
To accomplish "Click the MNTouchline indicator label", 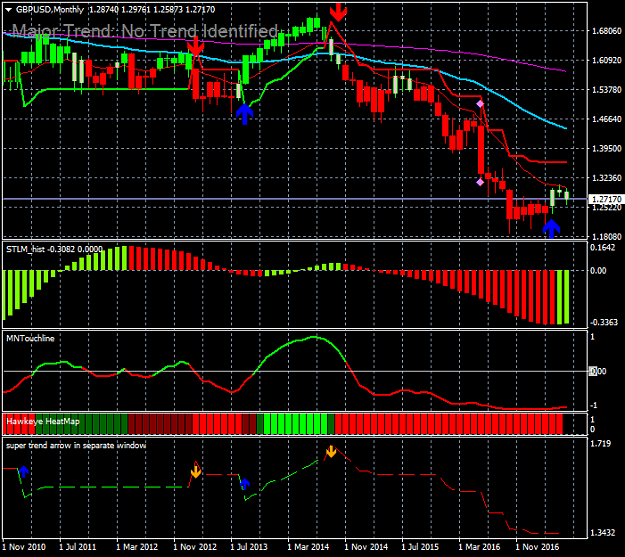I will coord(30,339).
